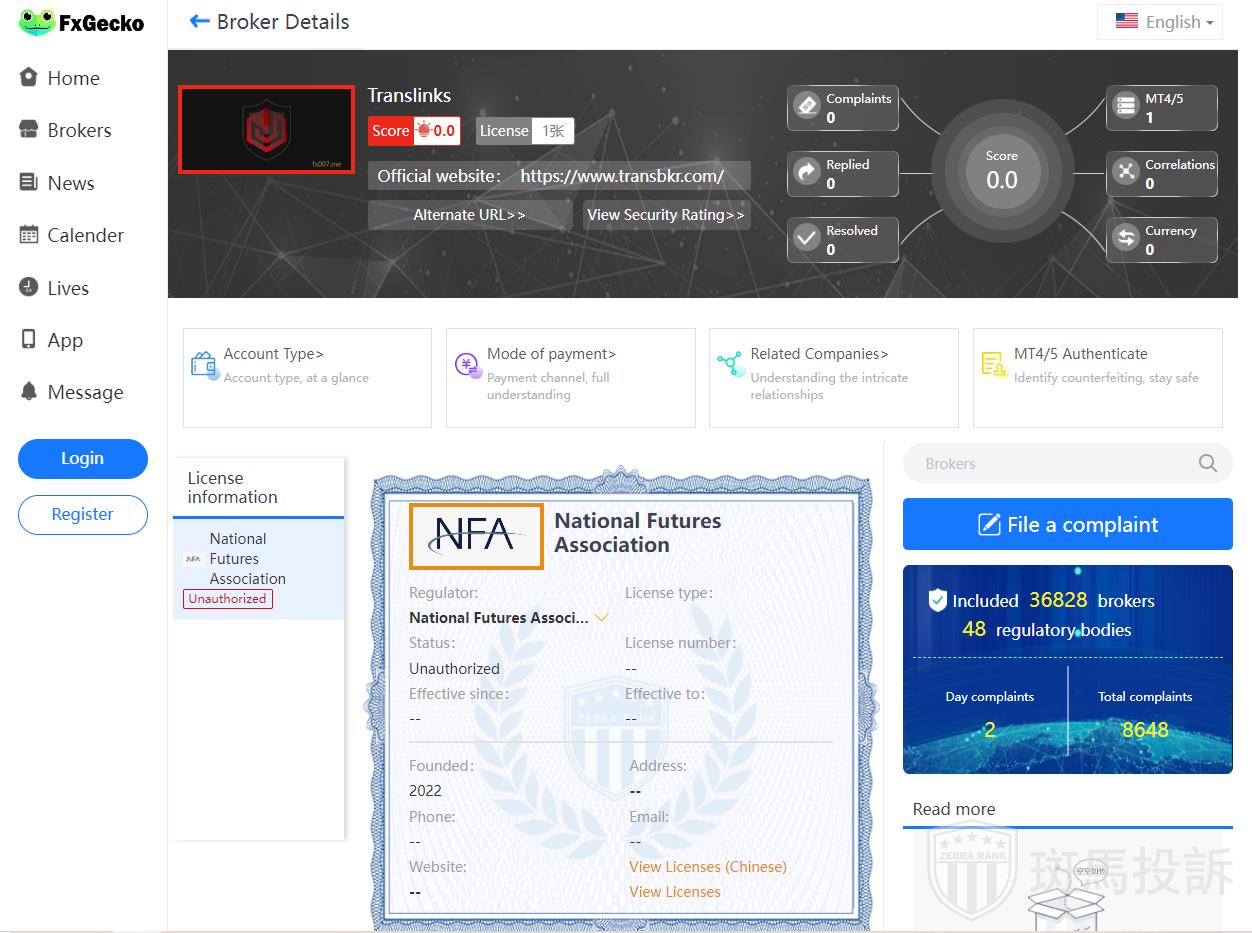Click the Translinks broker logo thumbnail
1252x933 pixels.
pos(266,129)
